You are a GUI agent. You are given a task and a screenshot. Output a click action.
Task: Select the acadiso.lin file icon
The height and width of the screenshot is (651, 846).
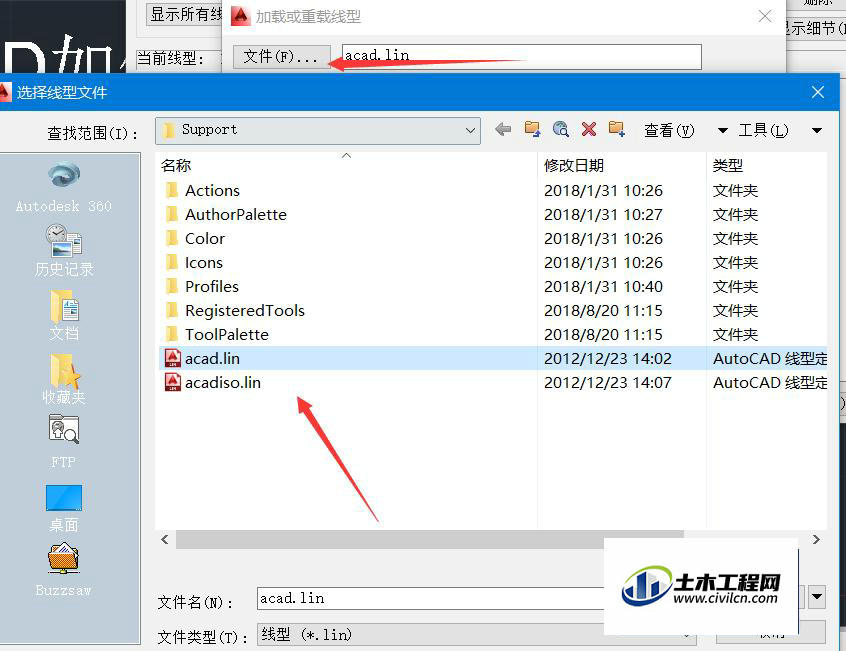coord(173,382)
